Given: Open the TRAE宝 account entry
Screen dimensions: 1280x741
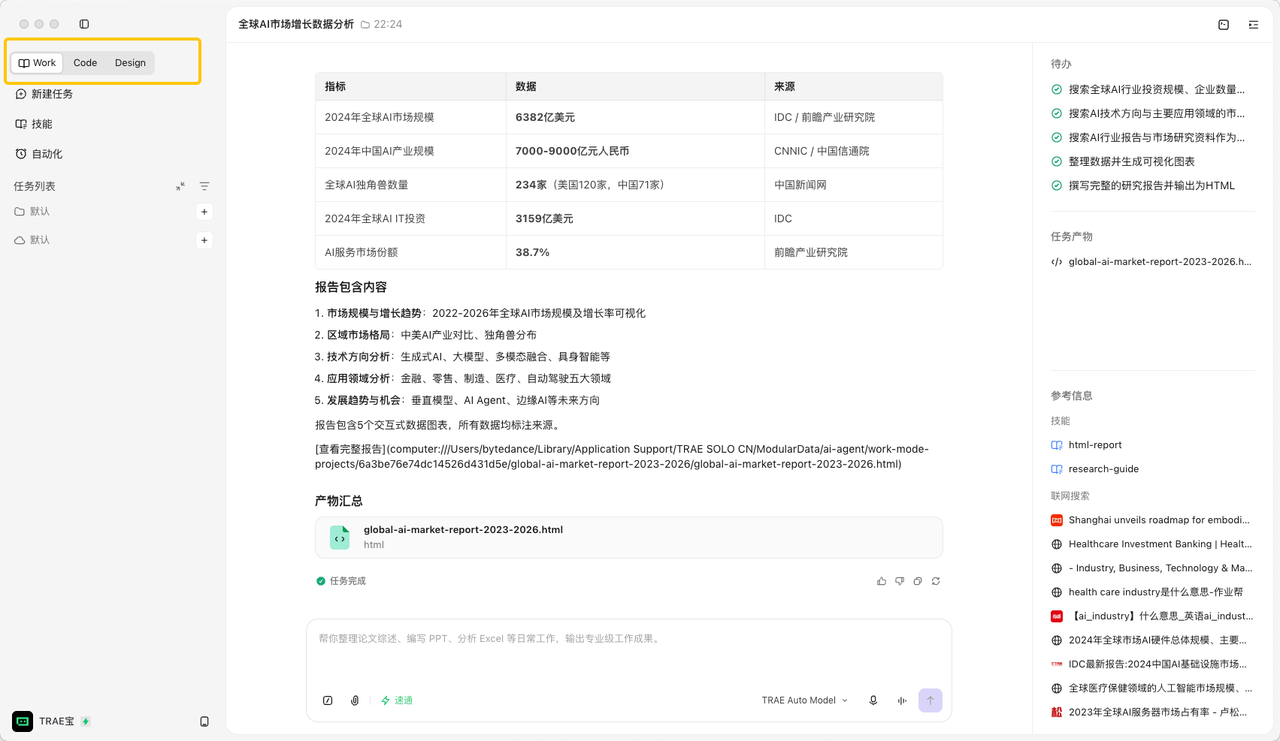Looking at the screenshot, I should point(51,721).
